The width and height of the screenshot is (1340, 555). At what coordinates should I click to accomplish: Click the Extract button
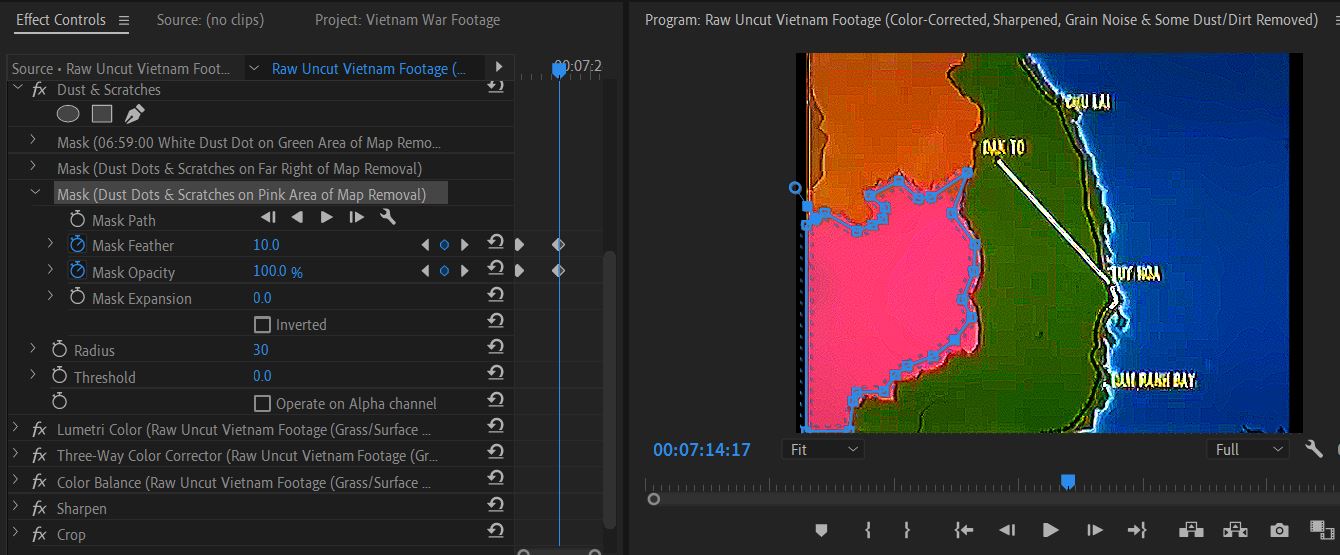click(1235, 530)
